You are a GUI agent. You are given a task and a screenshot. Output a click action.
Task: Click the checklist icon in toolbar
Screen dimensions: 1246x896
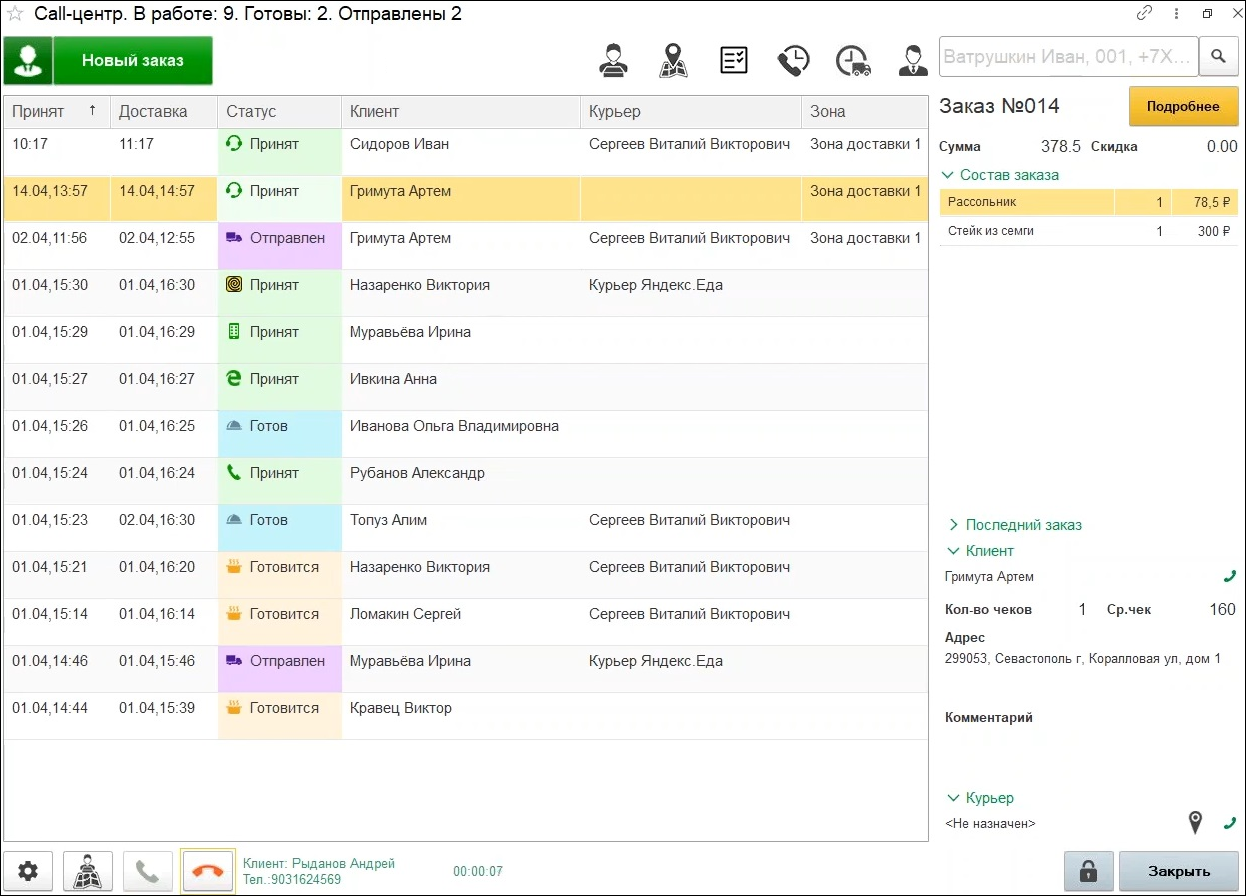[x=734, y=60]
